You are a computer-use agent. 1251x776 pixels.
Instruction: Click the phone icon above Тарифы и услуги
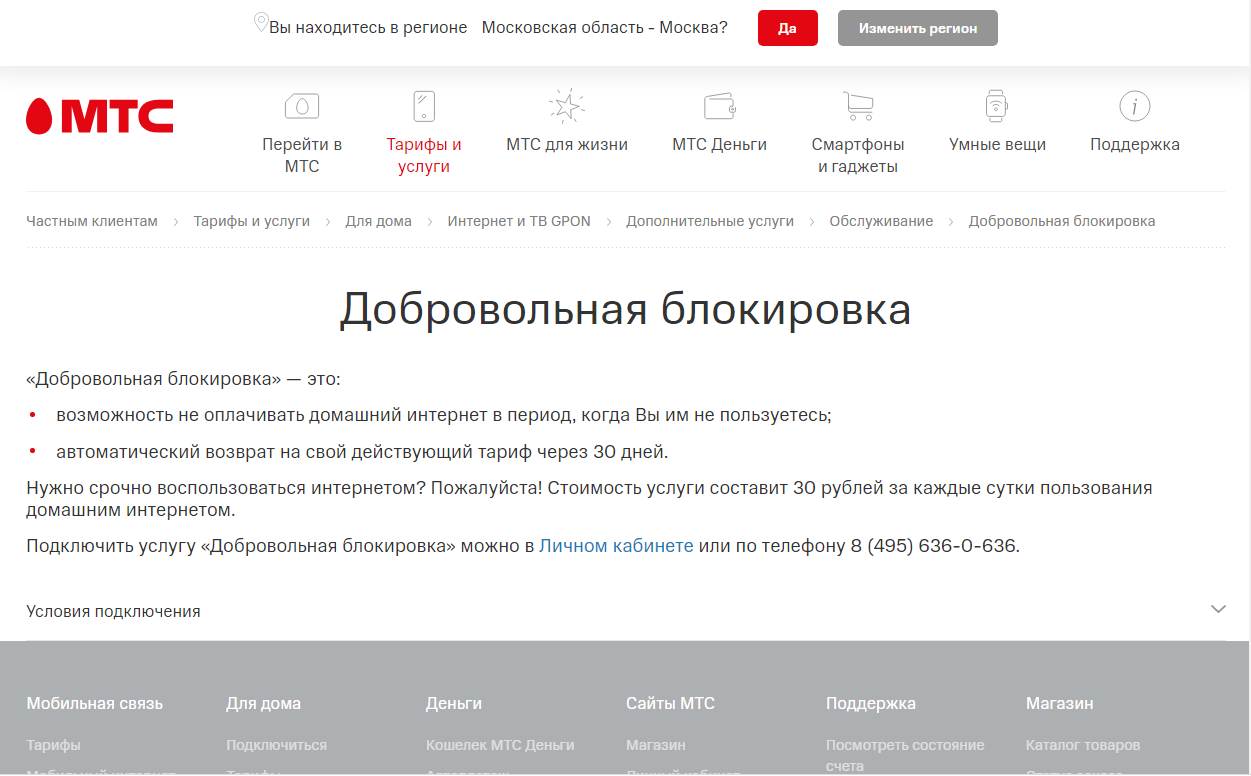[x=424, y=106]
